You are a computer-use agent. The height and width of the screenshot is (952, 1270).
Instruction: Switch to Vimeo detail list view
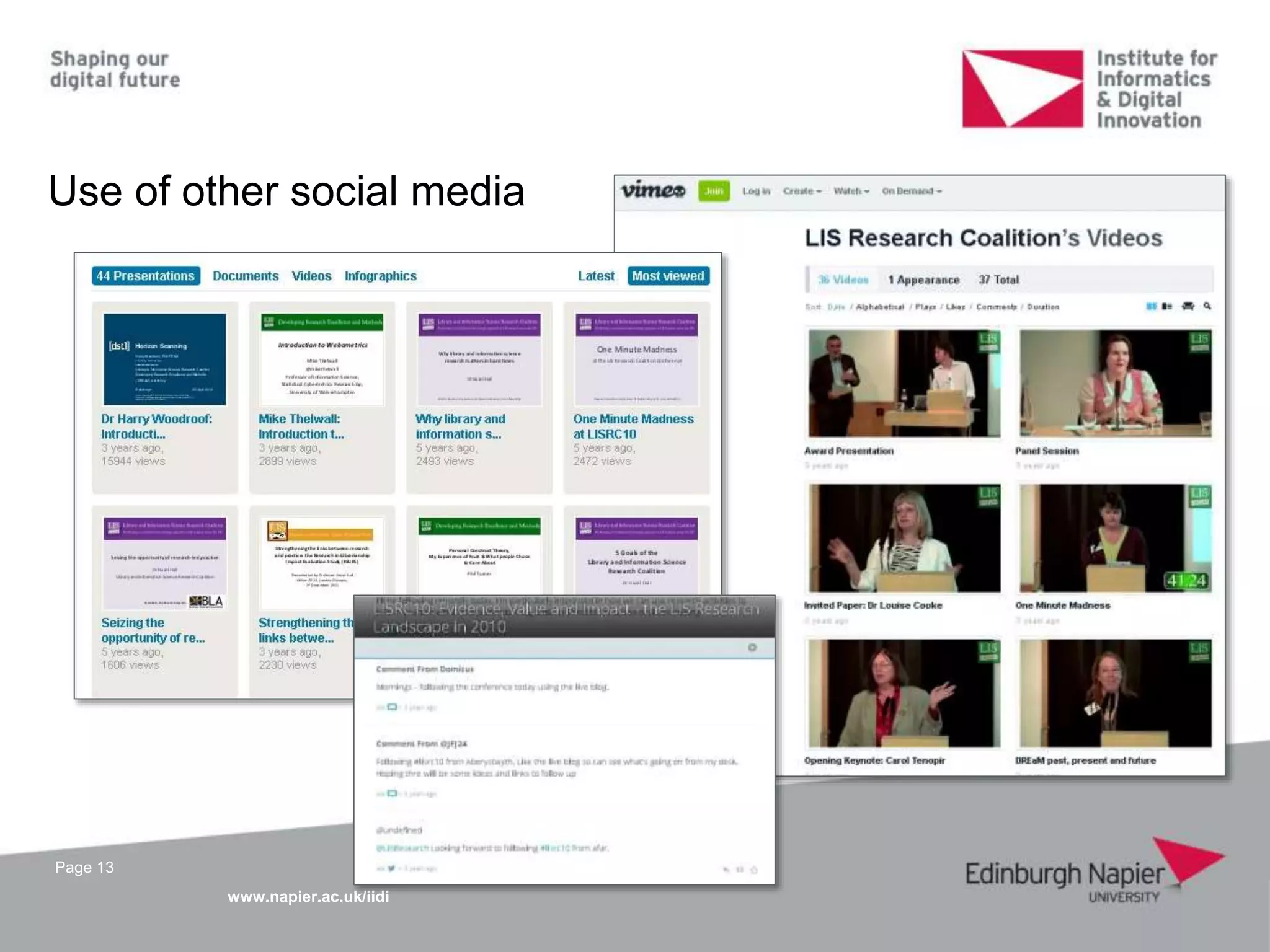pos(1167,306)
